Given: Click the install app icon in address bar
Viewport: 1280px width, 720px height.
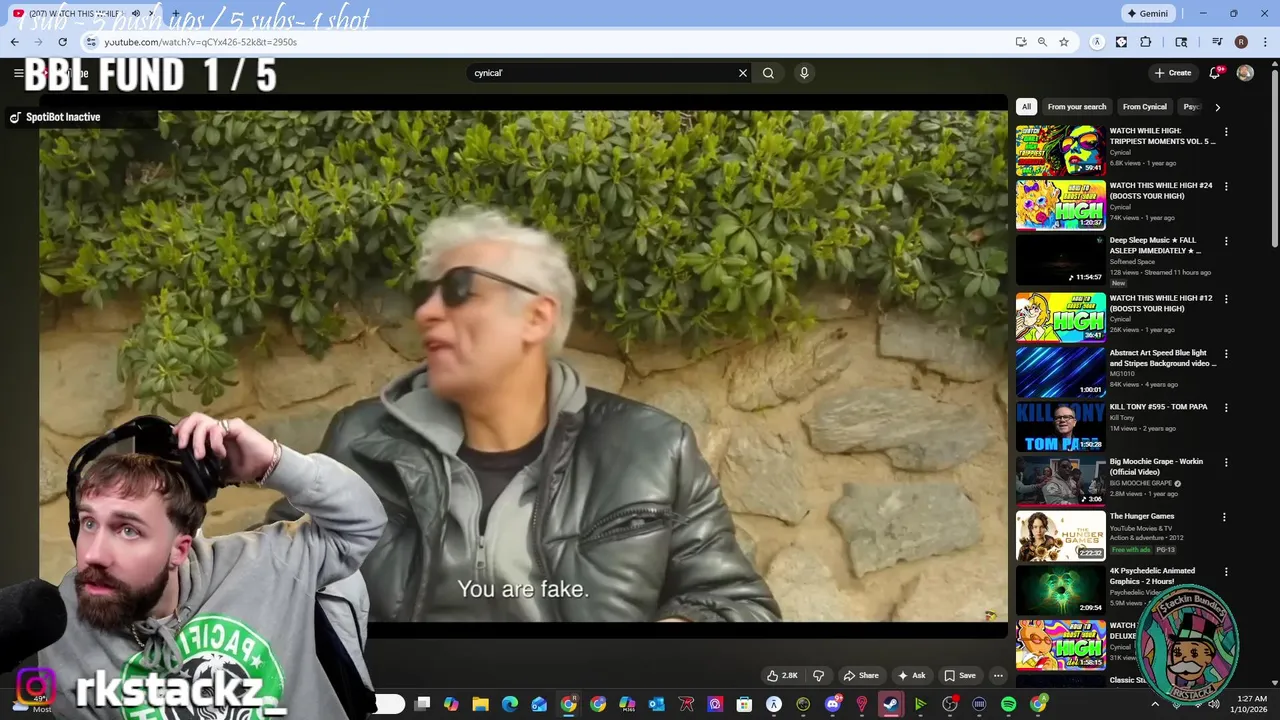Looking at the screenshot, I should 1020,42.
